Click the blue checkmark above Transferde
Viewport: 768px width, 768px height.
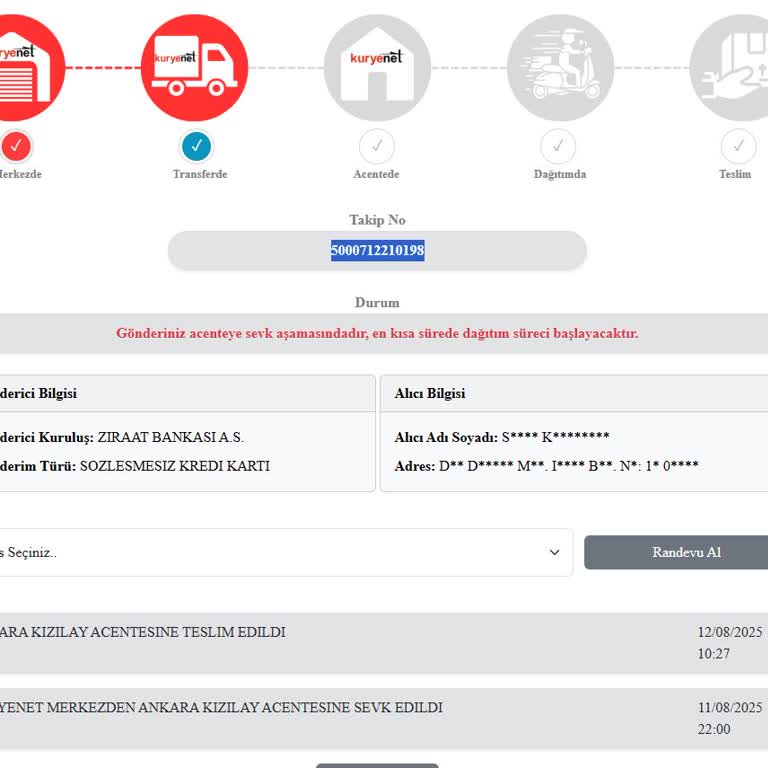(x=196, y=146)
